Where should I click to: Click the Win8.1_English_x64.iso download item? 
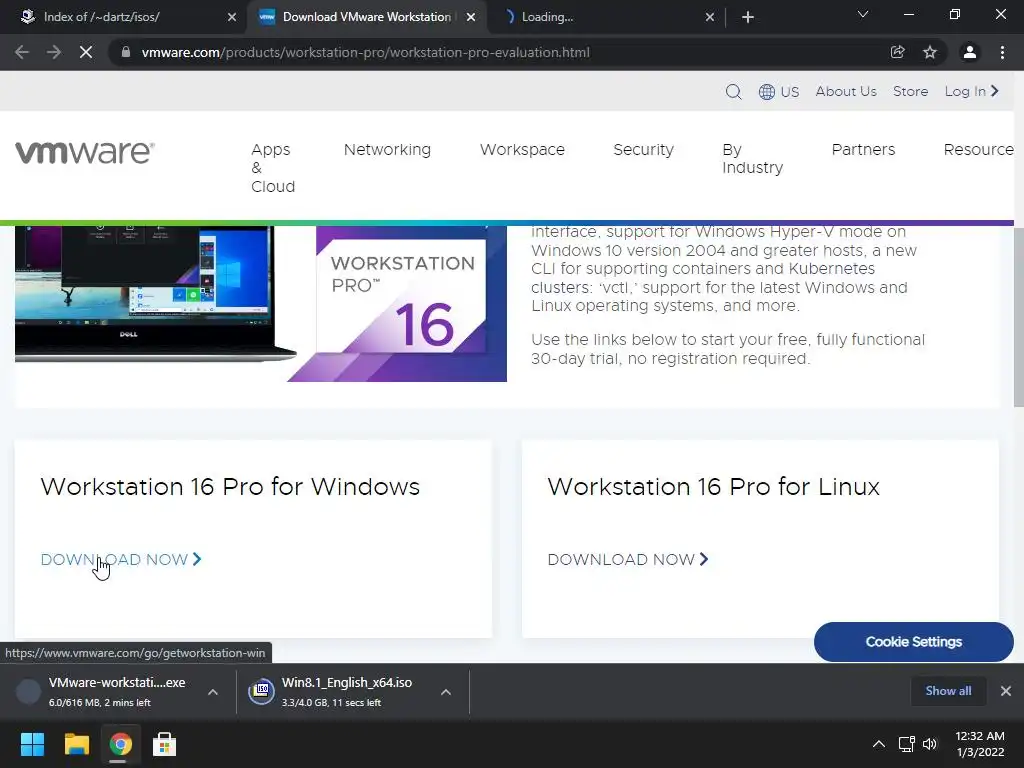[x=346, y=692]
